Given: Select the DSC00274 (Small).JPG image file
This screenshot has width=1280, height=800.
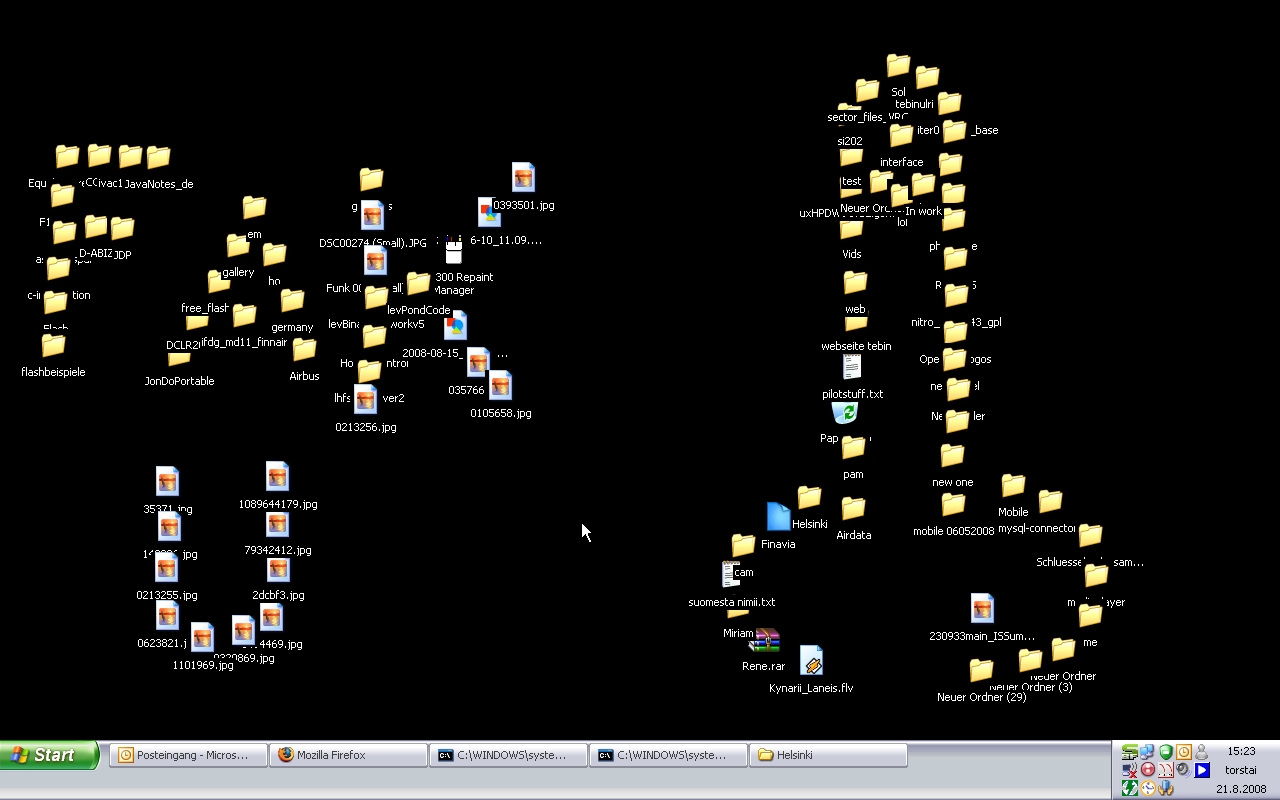Looking at the screenshot, I should click(x=372, y=216).
